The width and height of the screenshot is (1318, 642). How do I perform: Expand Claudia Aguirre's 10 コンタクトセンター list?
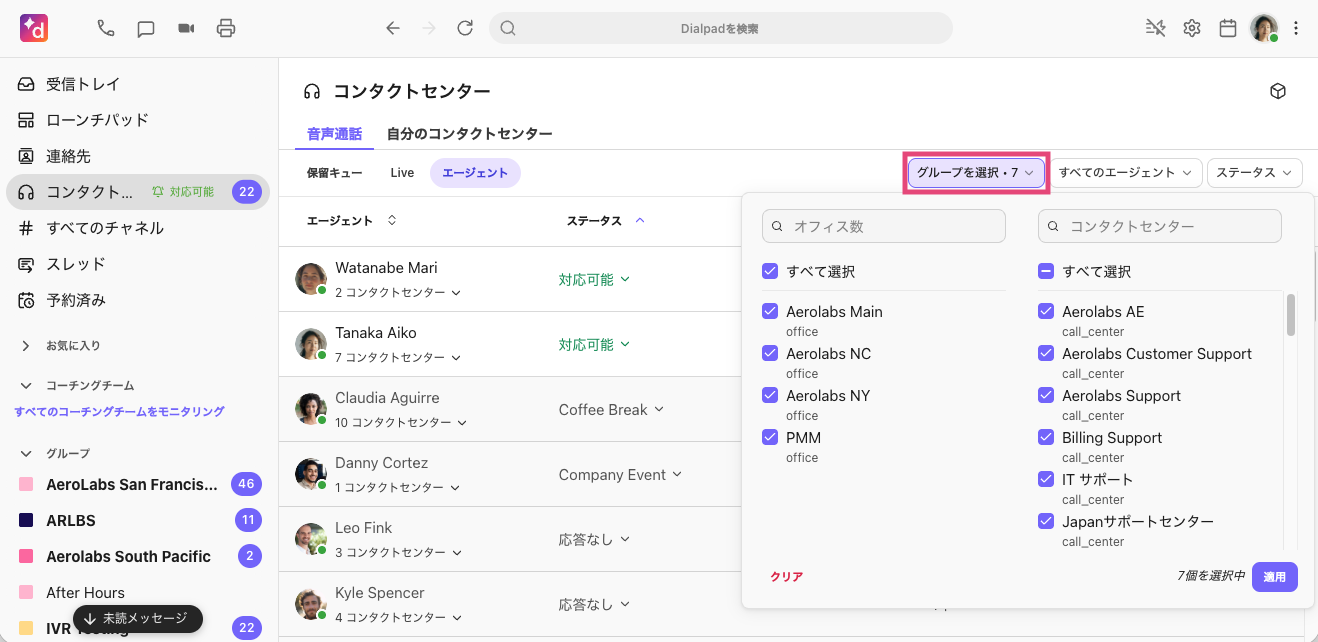(401, 422)
